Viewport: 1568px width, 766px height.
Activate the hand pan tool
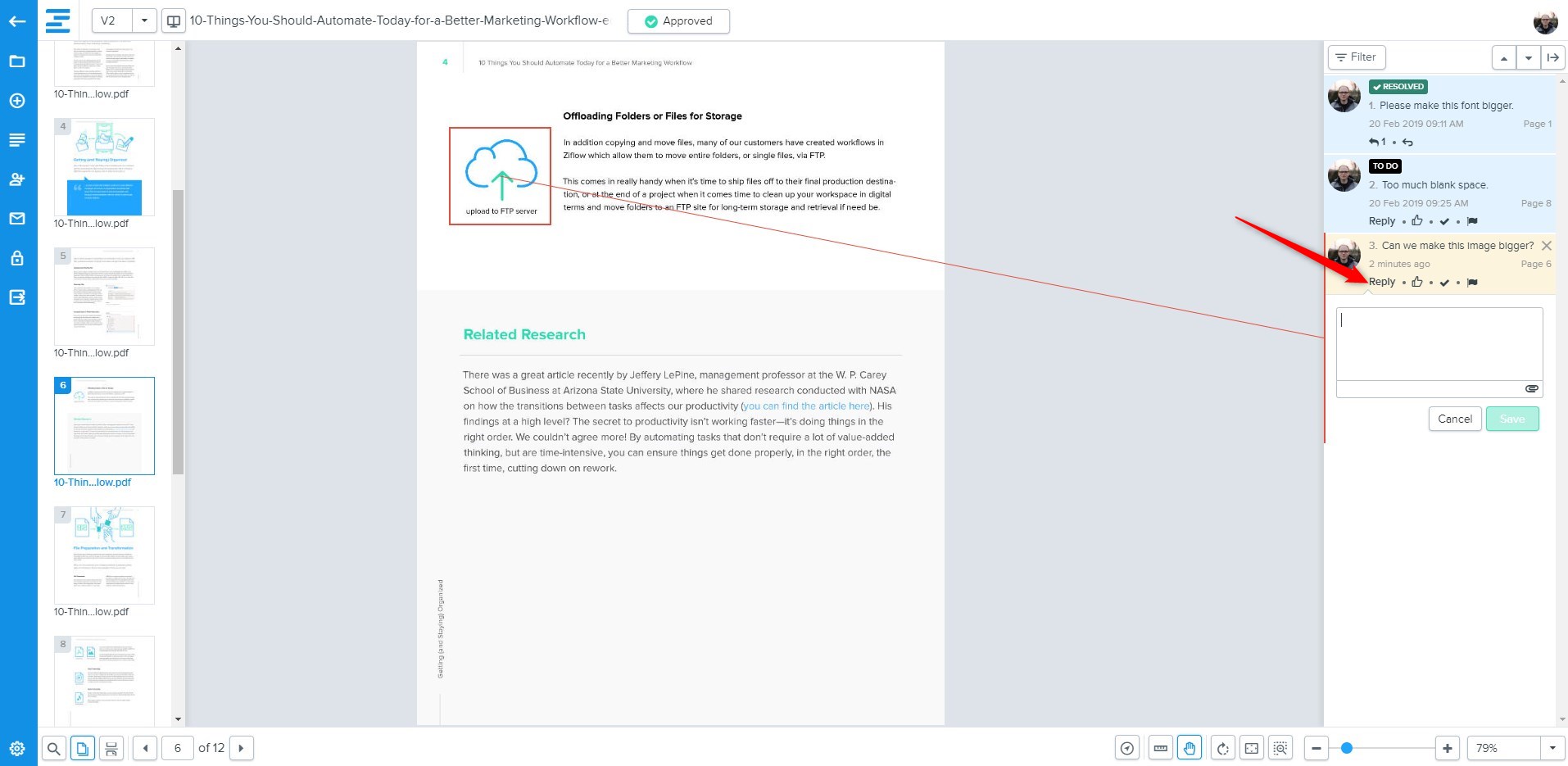(1190, 748)
